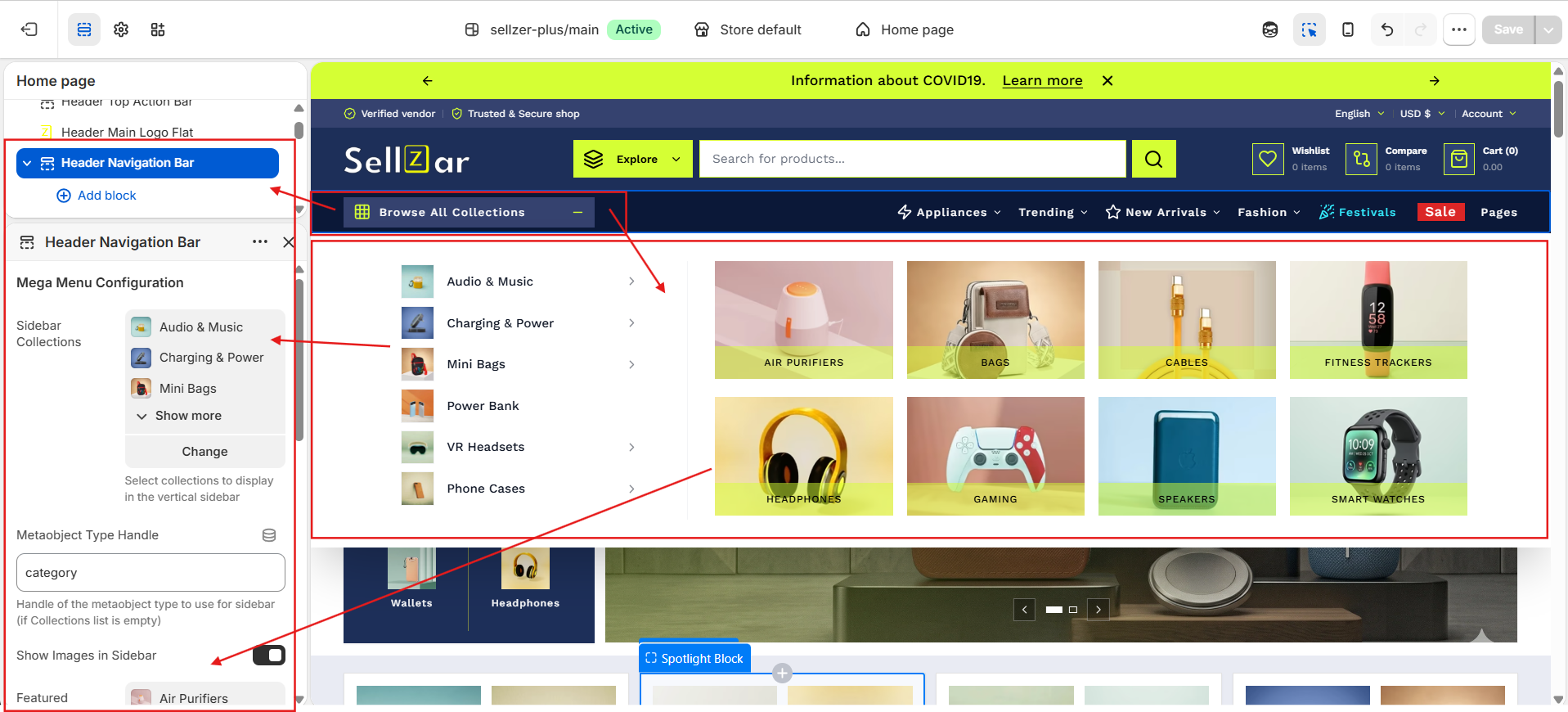
Task: Click the Change collections button
Action: tap(204, 452)
